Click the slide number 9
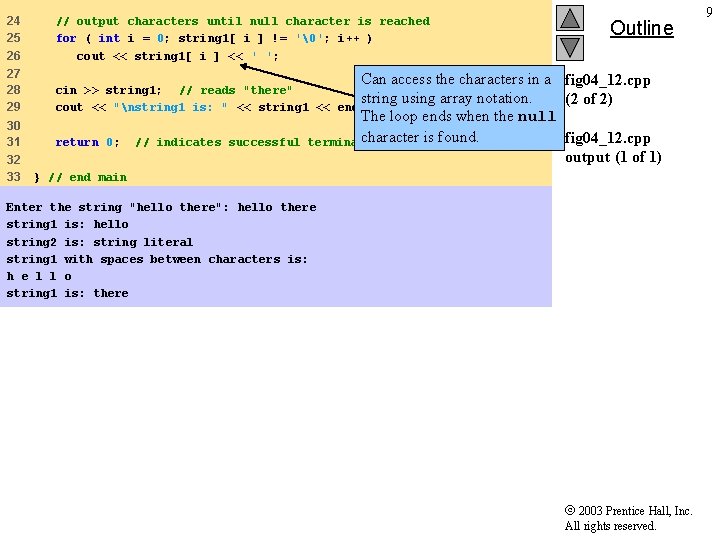The width and height of the screenshot is (720, 540). click(709, 12)
